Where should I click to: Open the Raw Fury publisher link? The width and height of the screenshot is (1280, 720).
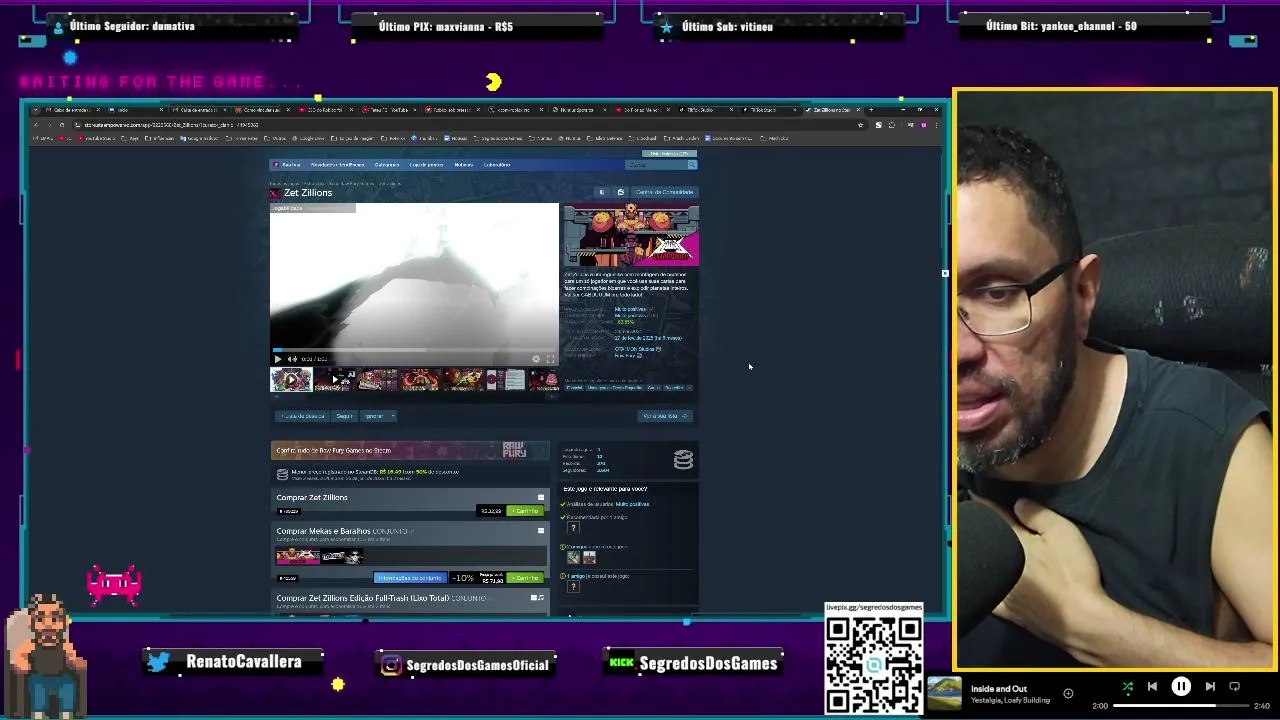coord(625,355)
